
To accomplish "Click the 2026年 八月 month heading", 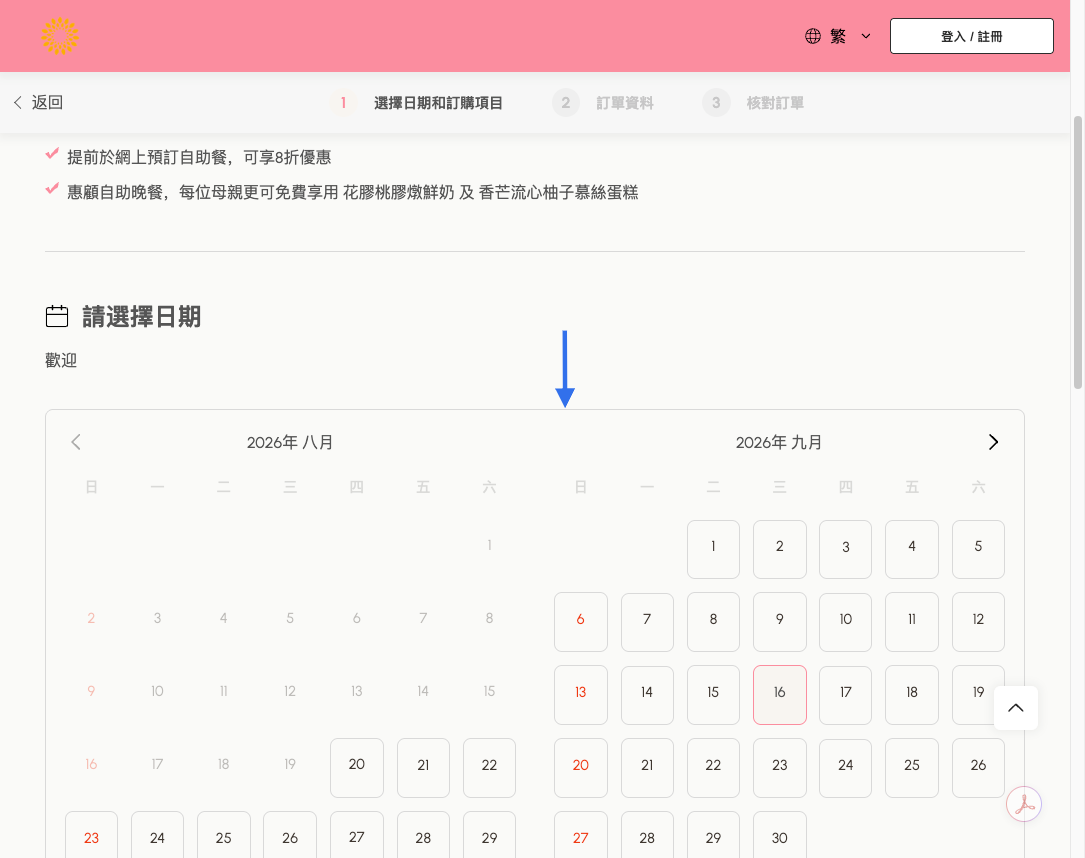I will (290, 443).
